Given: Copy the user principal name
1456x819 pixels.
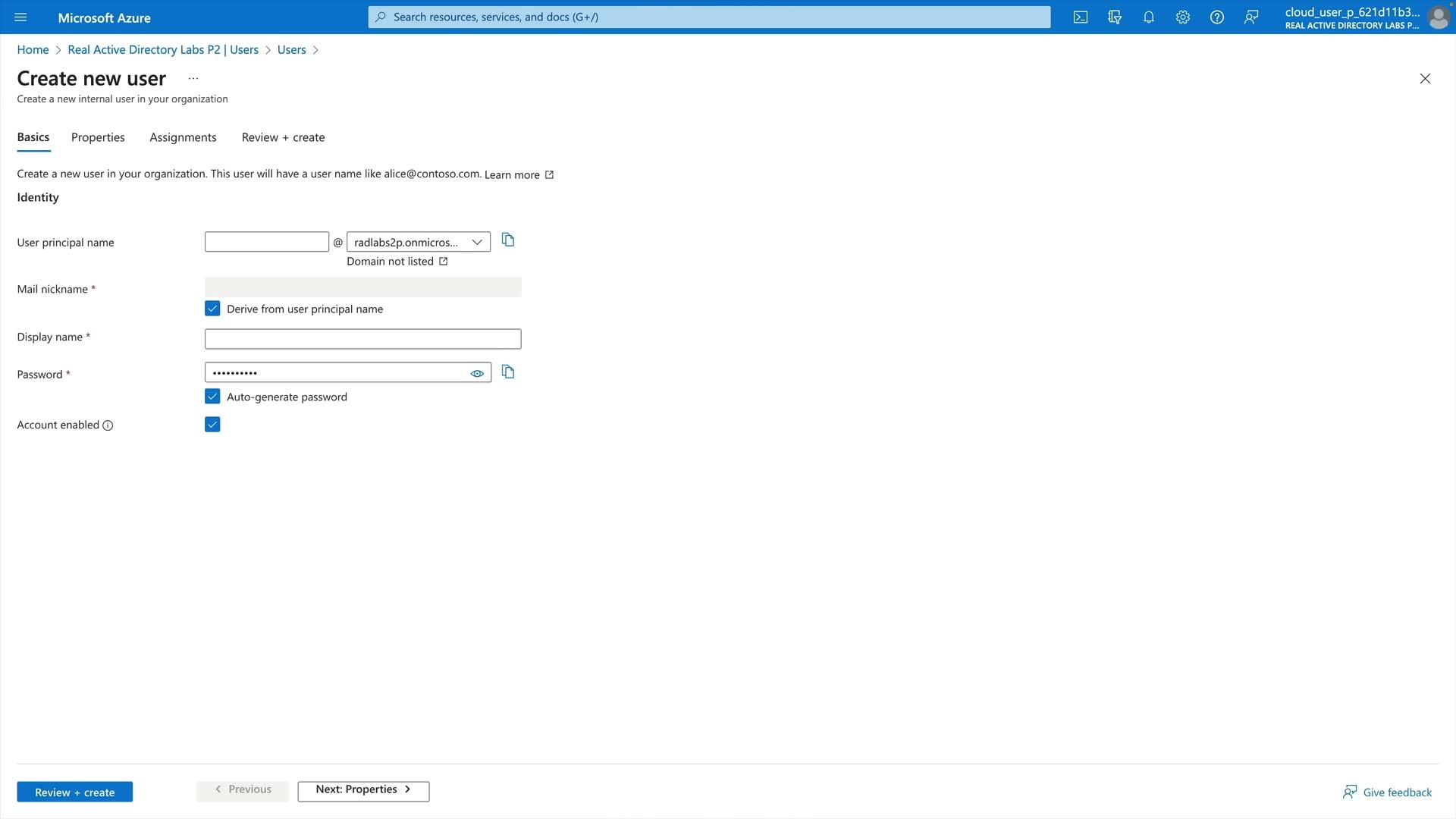Looking at the screenshot, I should tap(508, 240).
